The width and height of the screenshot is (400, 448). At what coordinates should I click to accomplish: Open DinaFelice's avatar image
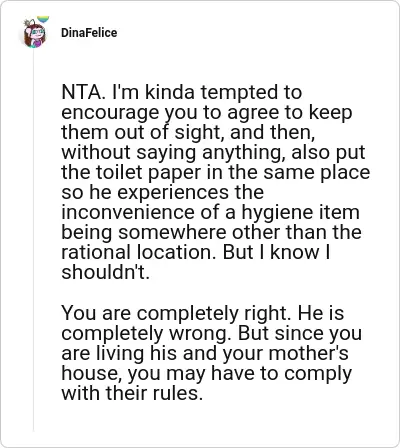[x=34, y=34]
